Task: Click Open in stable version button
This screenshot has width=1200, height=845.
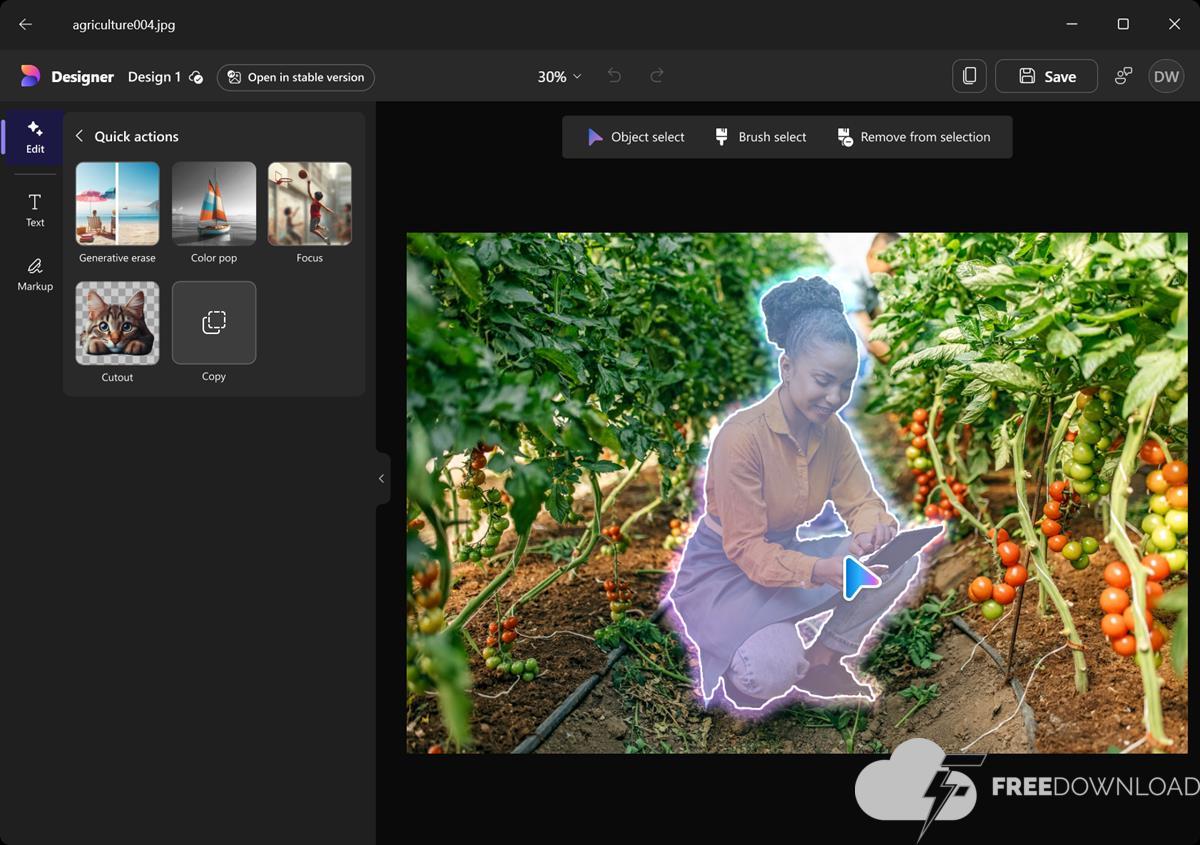Action: [x=296, y=77]
